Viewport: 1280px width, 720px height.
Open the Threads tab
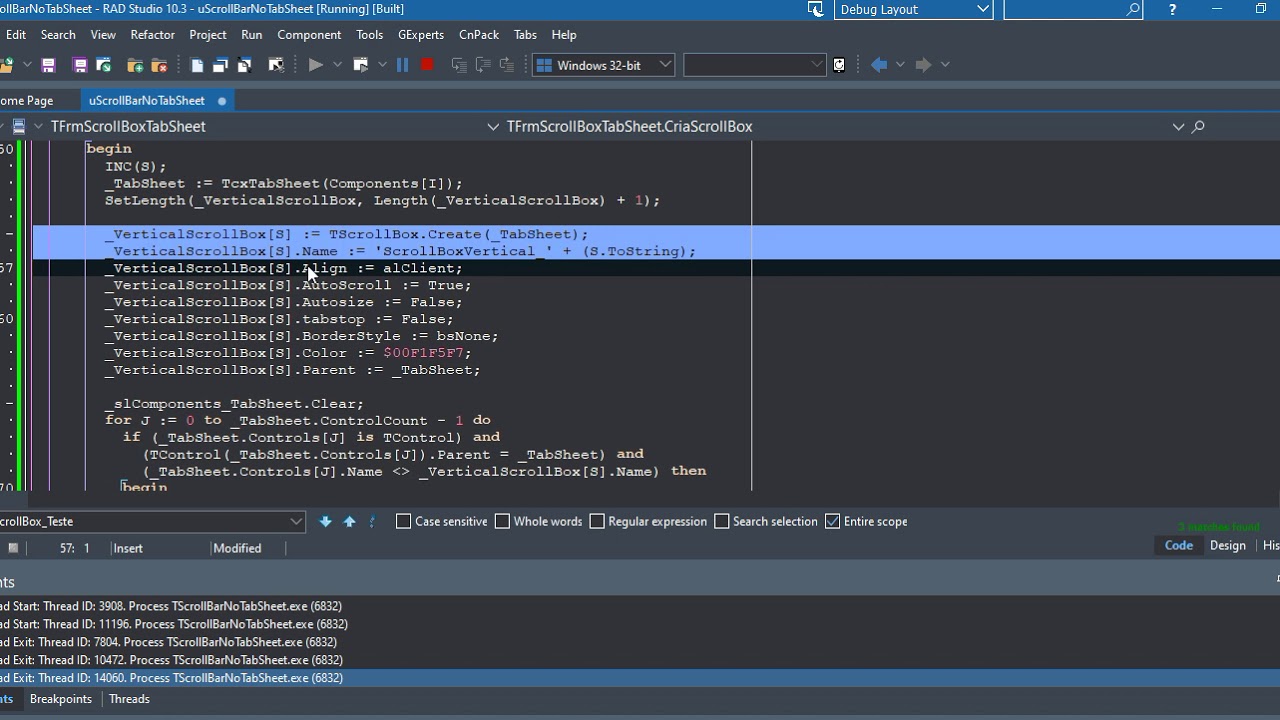tap(129, 699)
